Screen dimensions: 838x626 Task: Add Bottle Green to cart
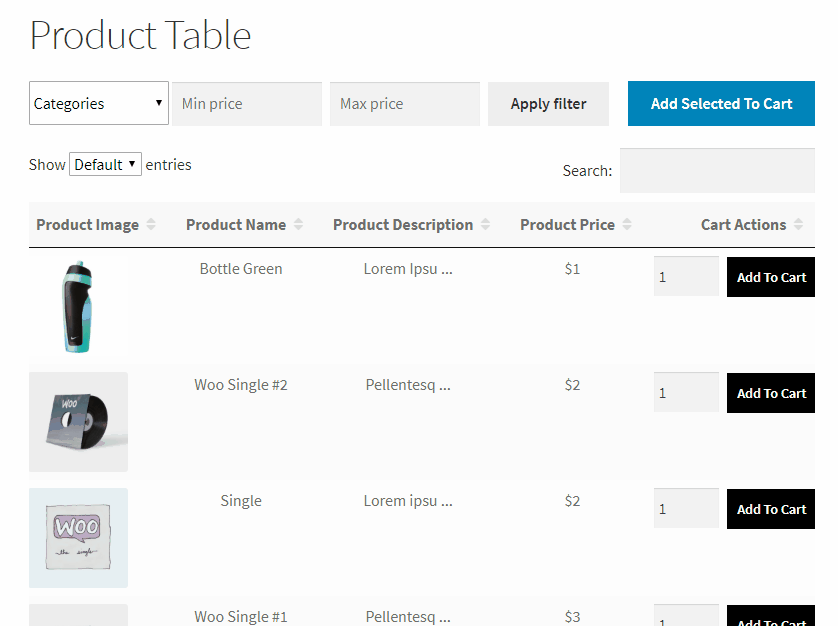771,278
